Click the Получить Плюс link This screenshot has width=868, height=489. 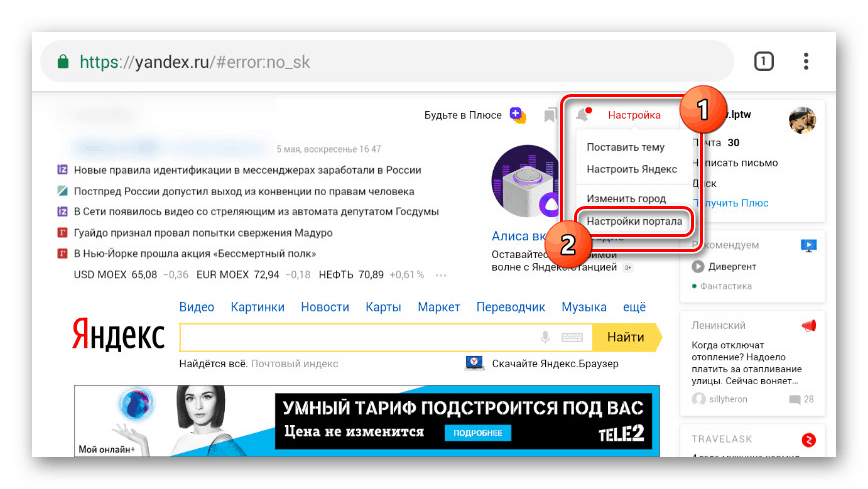731,203
